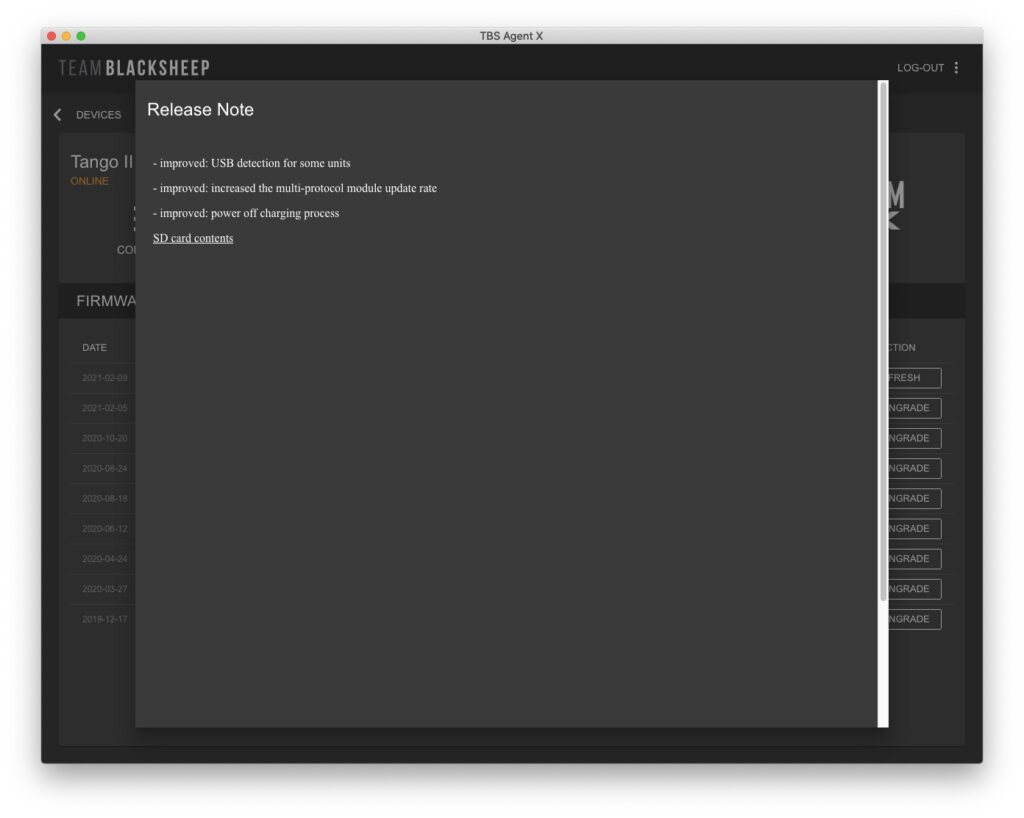This screenshot has width=1024, height=818.
Task: Click the 2020-10-20 firmware date entry
Action: click(105, 438)
